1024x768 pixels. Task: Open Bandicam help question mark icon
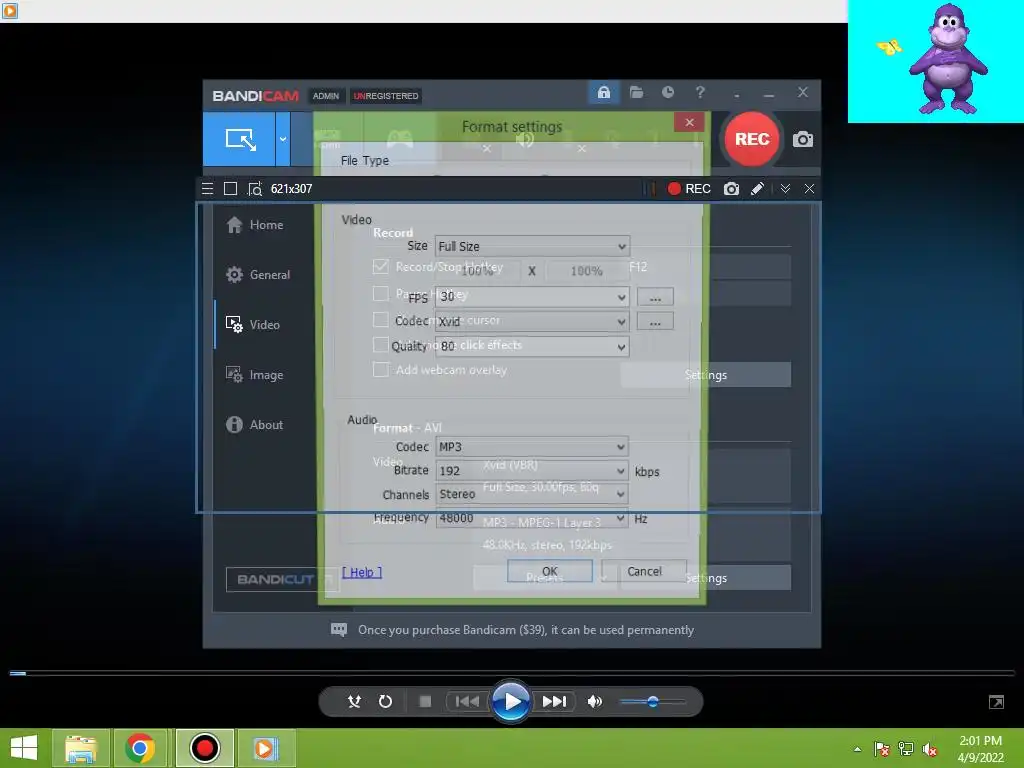700,92
